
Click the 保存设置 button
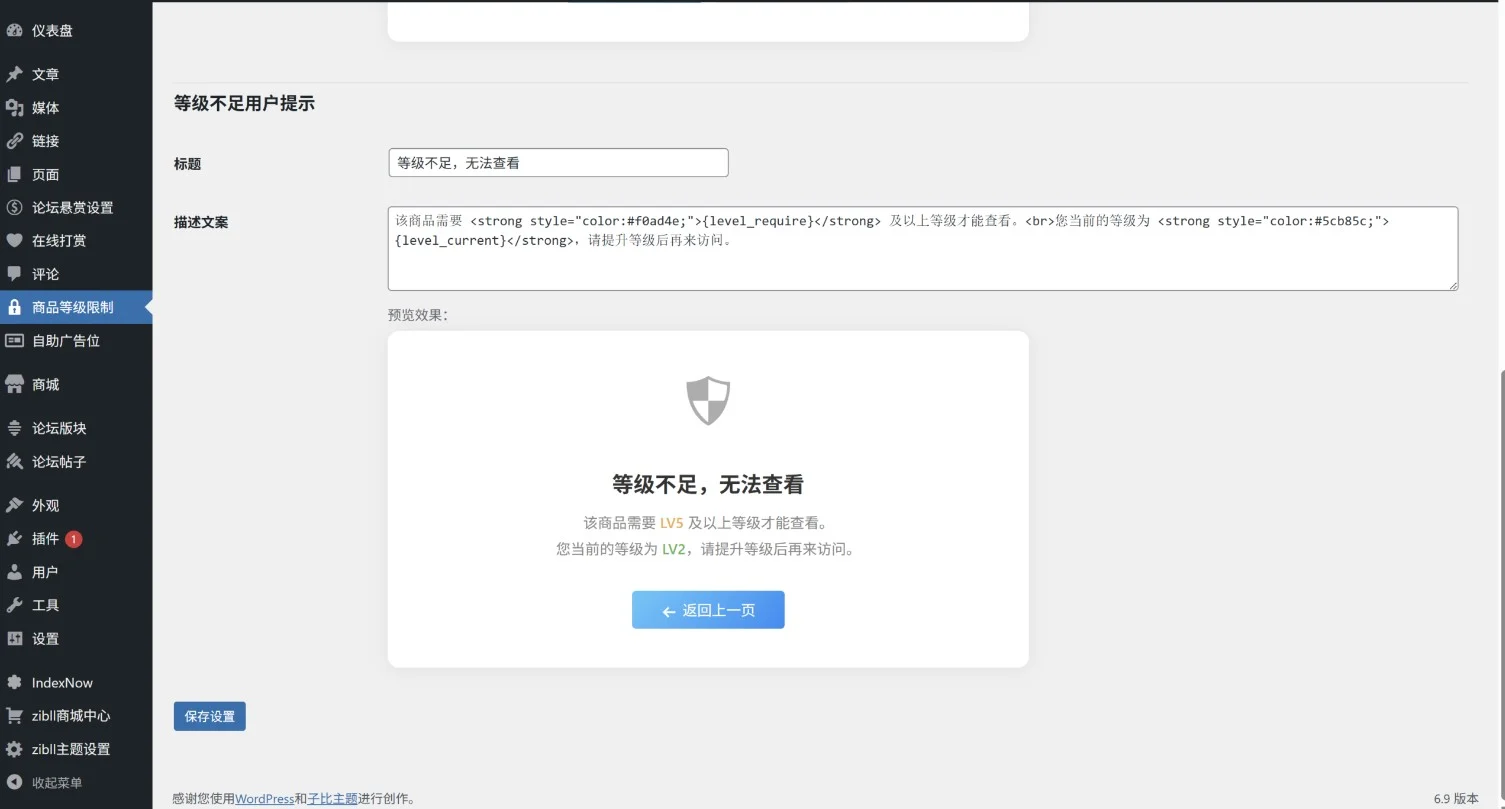[209, 715]
